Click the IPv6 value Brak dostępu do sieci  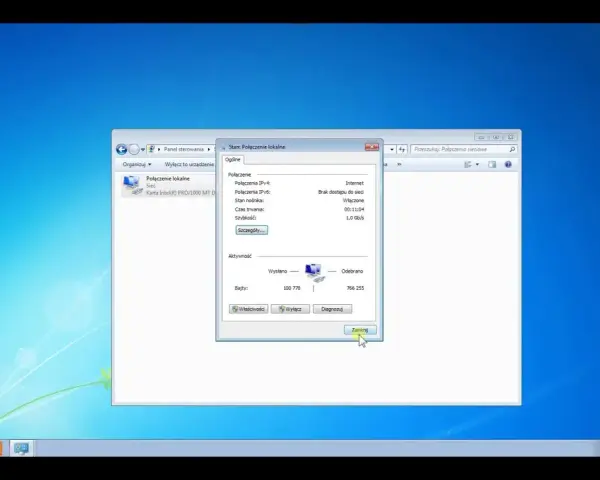[341, 192]
